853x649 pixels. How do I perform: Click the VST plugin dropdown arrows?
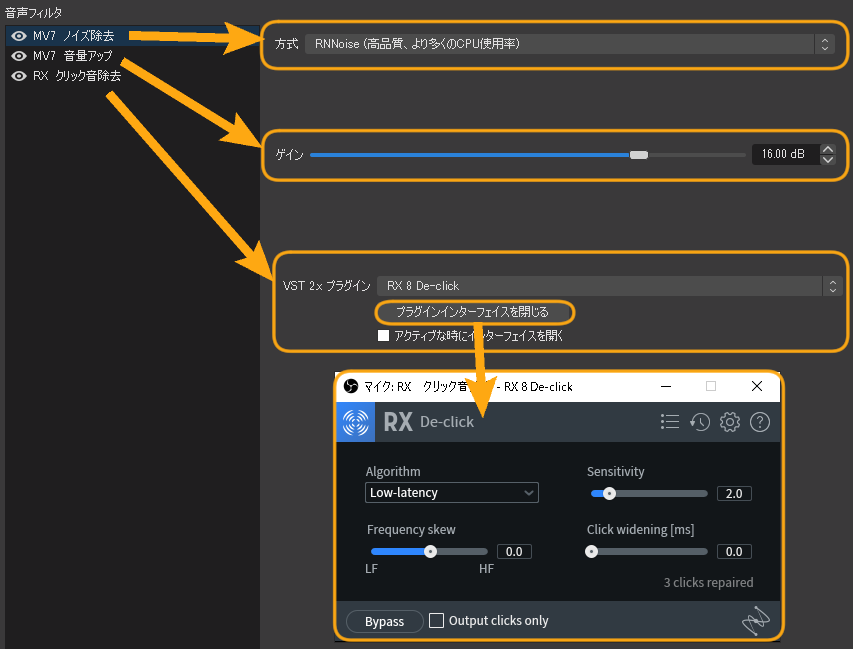832,286
